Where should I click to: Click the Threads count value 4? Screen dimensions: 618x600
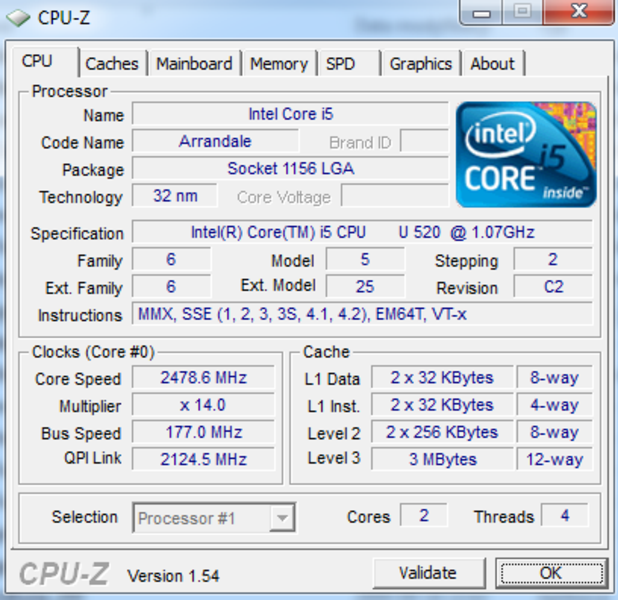tap(565, 515)
